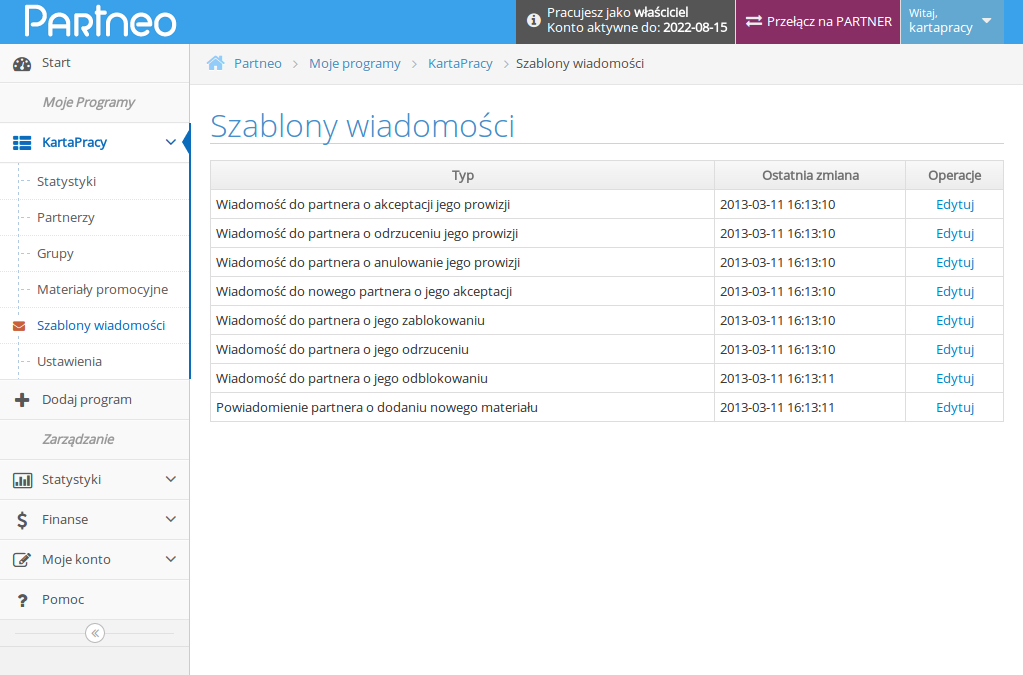Edit the anulowanie jego prowizji template
1023x675 pixels.
(x=954, y=262)
